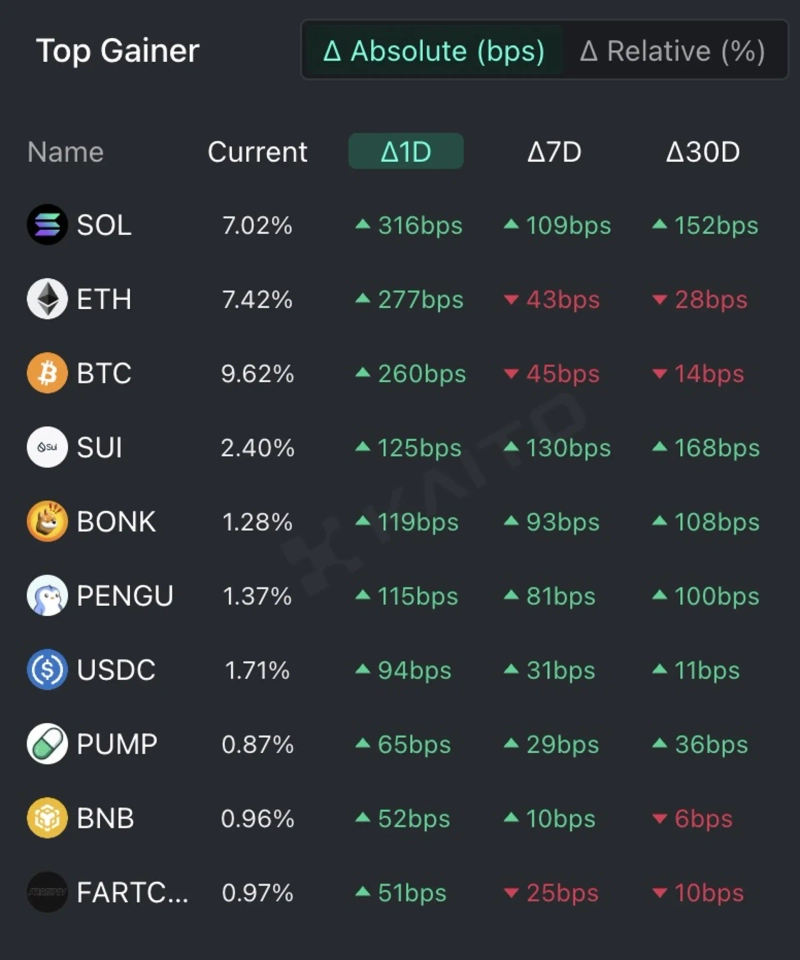Click the orange BTC coin icon

click(x=47, y=373)
